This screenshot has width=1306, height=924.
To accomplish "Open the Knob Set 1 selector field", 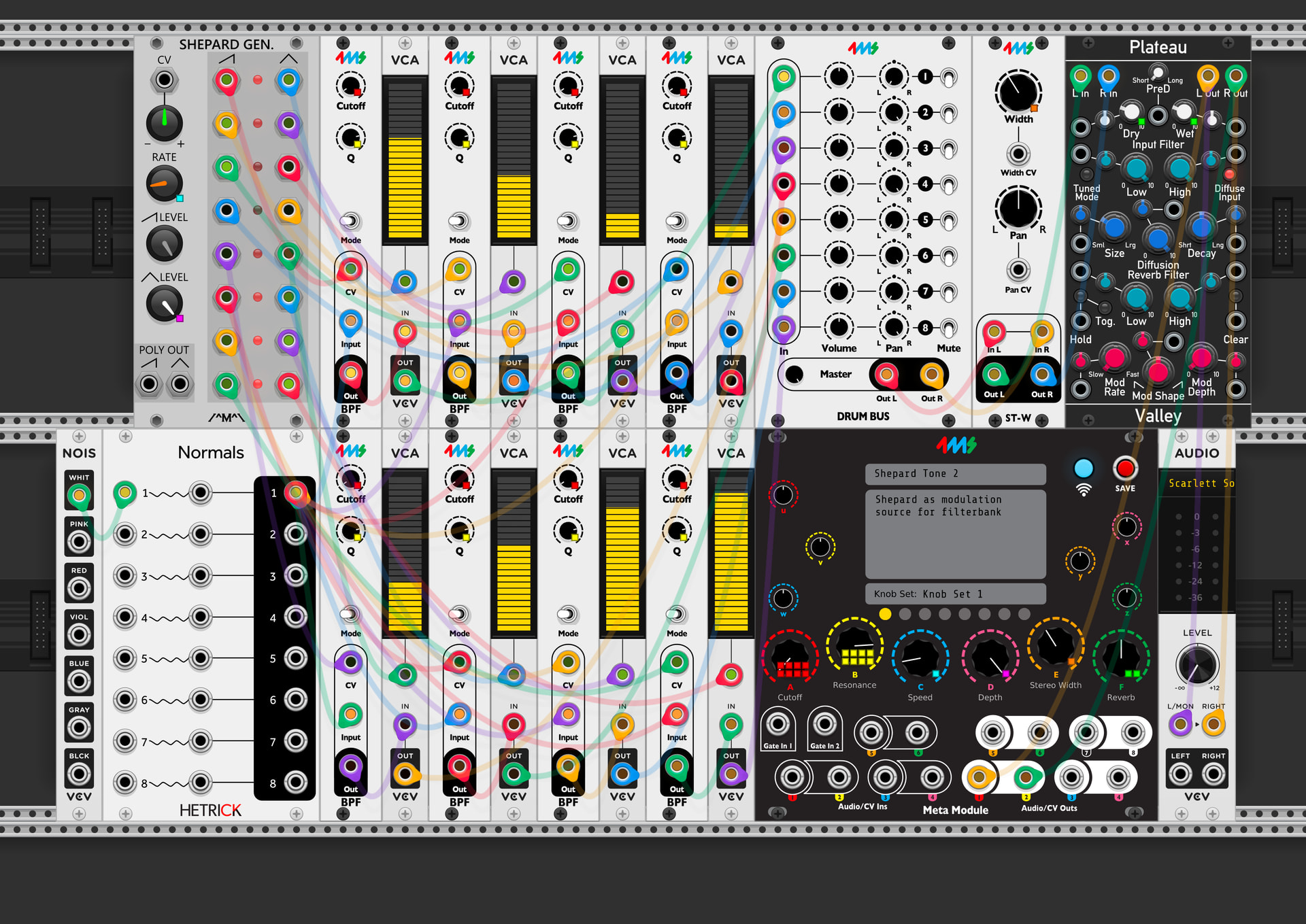I will 955,594.
